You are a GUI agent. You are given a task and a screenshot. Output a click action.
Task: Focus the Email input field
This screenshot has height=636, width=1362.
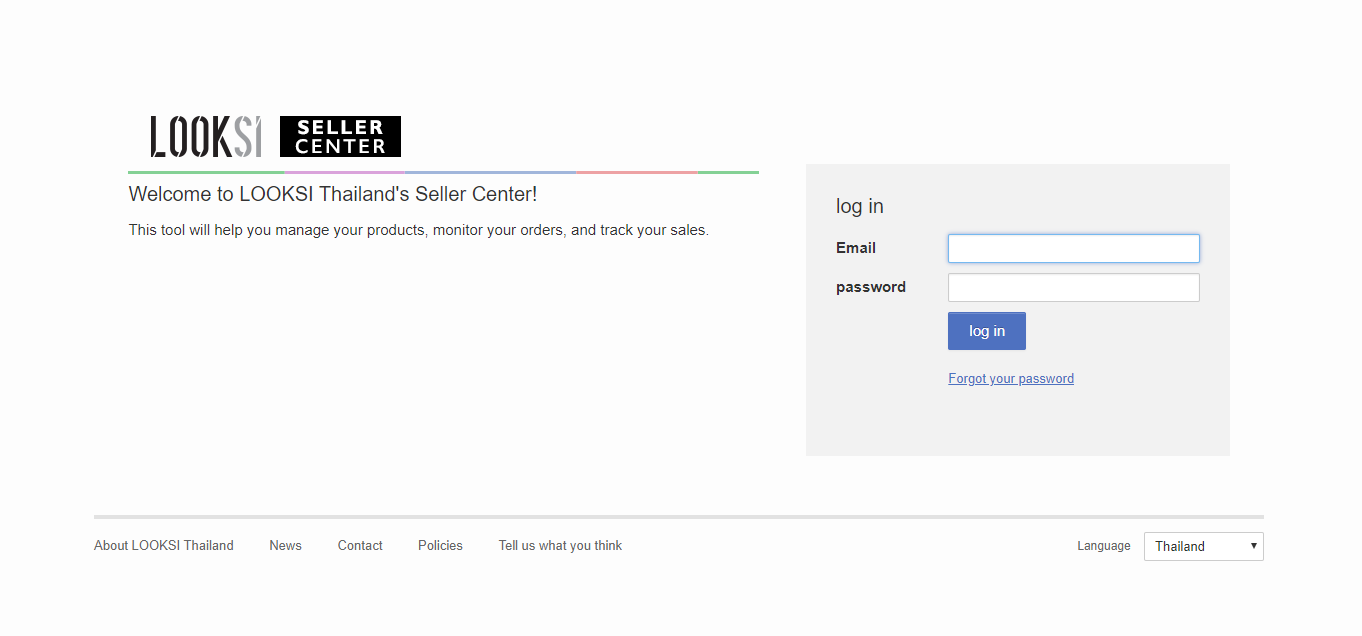1073,248
